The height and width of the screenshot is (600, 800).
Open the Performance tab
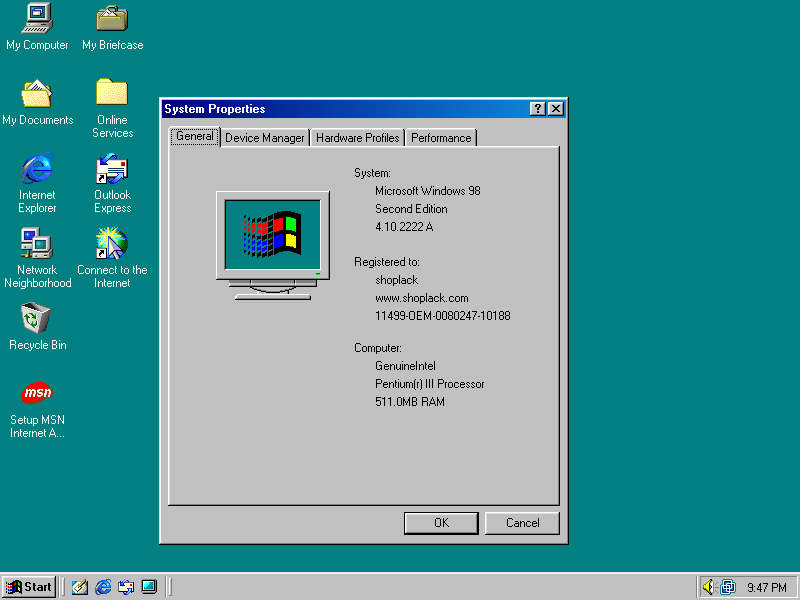[x=441, y=138]
